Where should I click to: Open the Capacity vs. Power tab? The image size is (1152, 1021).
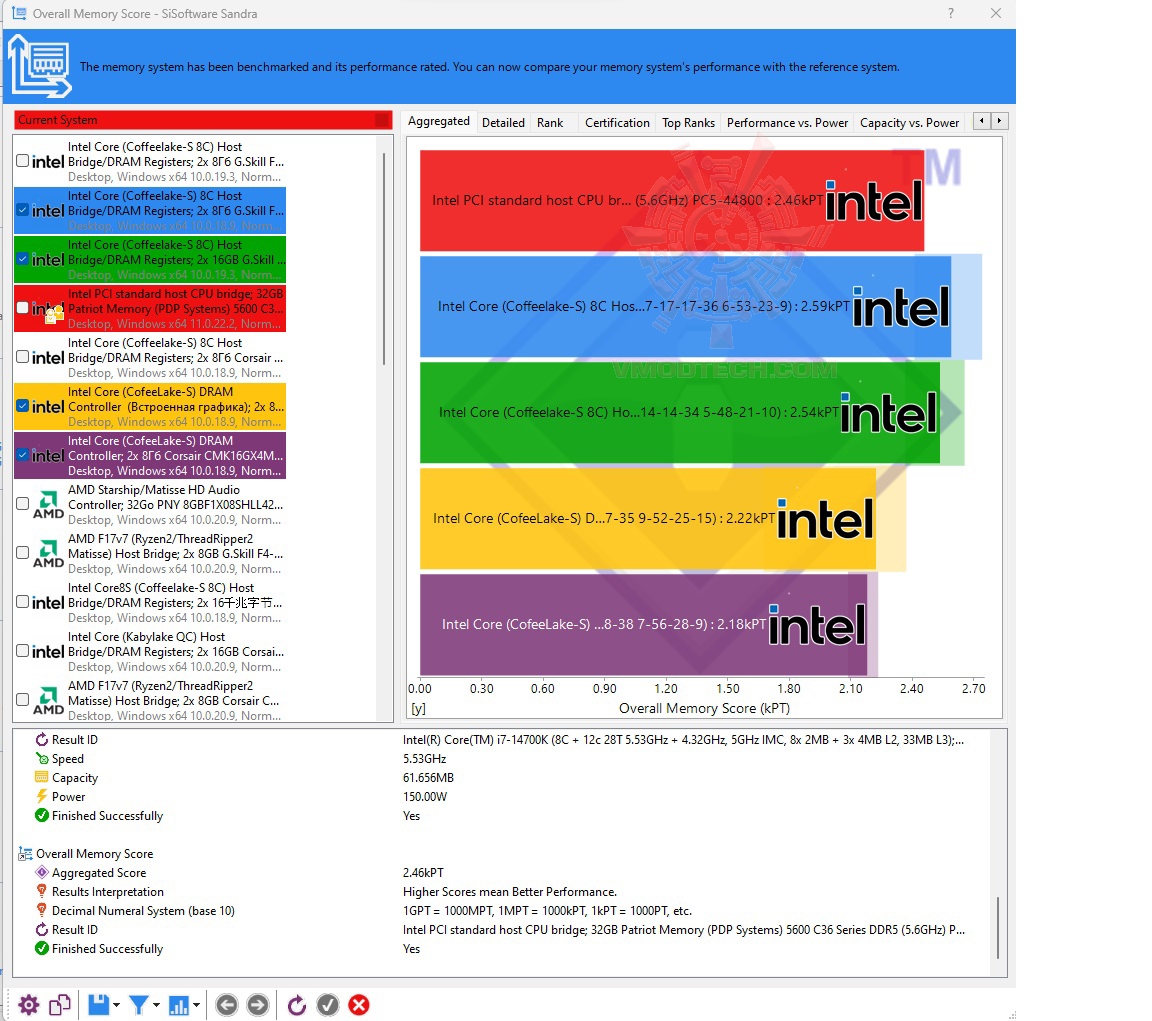[910, 123]
